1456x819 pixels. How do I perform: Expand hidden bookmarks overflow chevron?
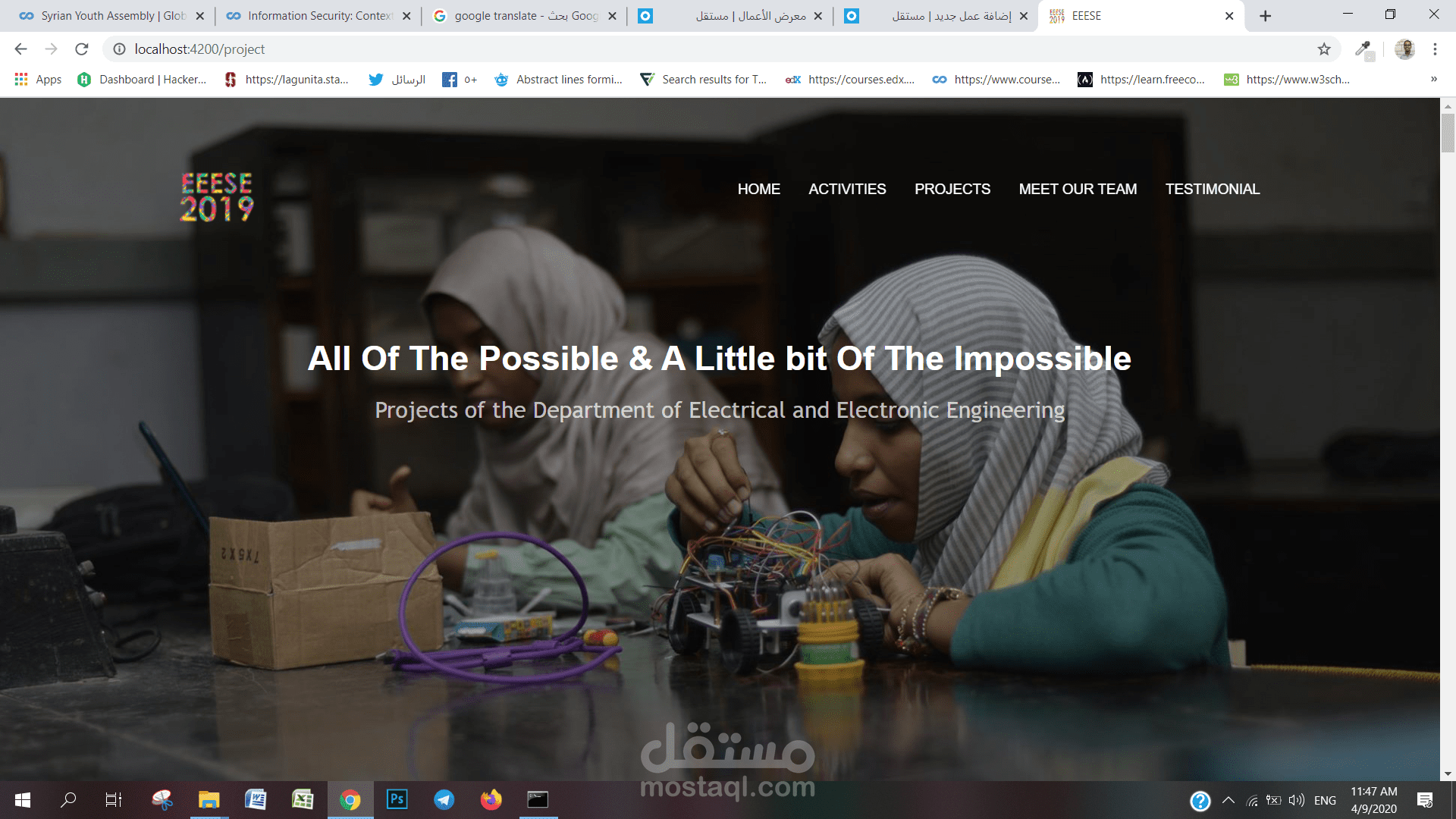tap(1434, 80)
